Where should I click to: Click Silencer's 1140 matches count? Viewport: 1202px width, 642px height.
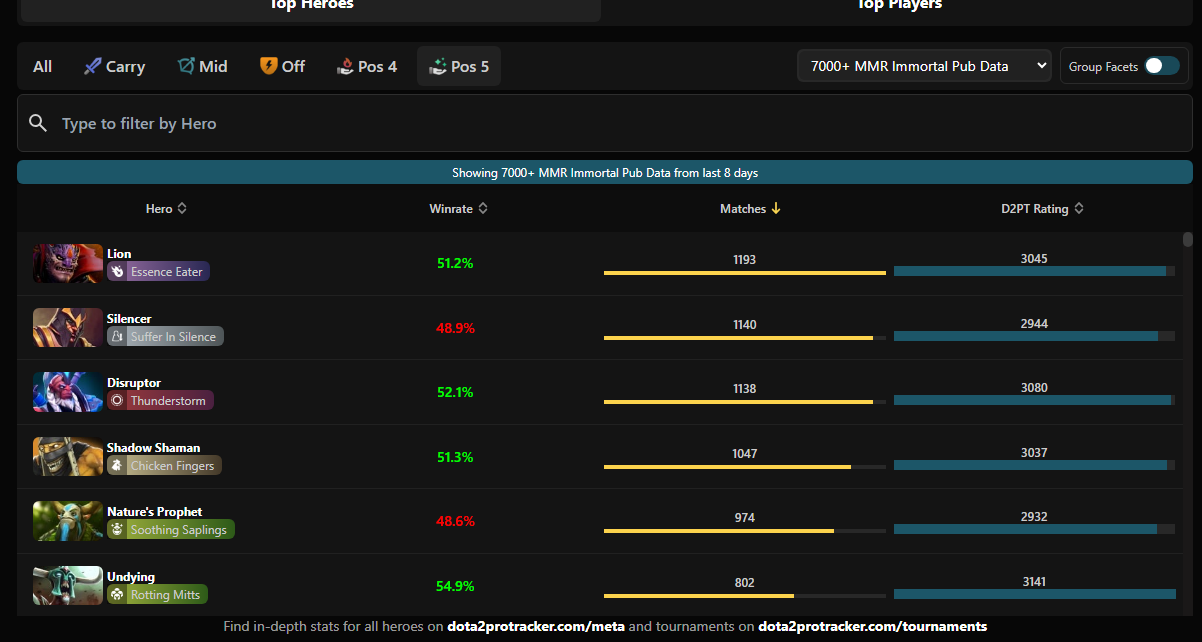coord(744,325)
